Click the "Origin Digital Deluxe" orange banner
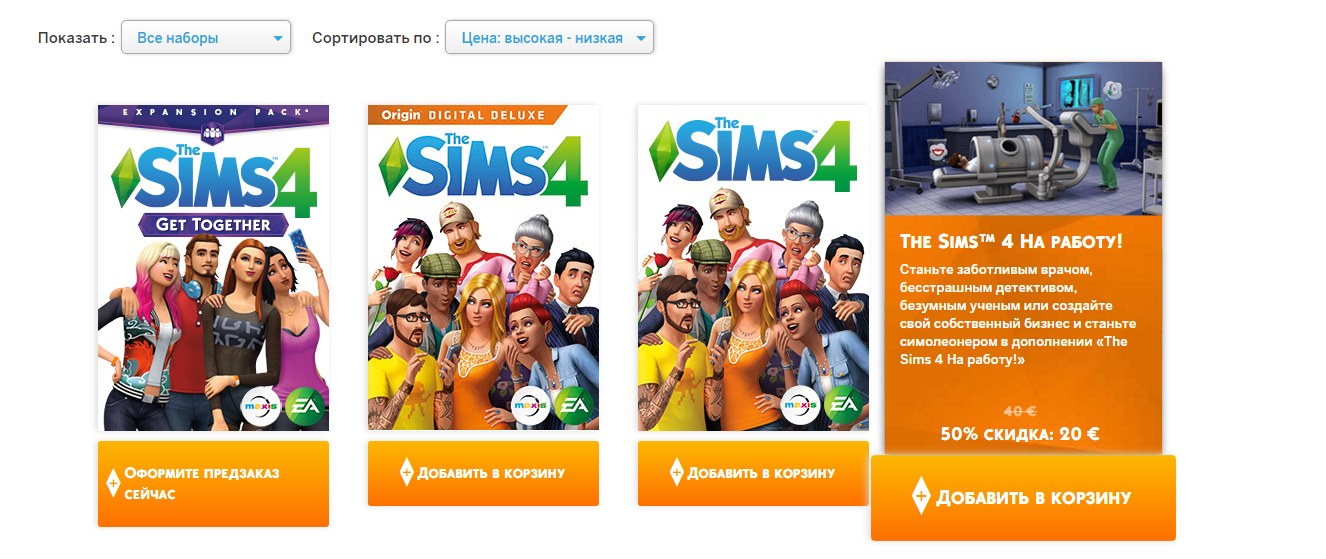This screenshot has height=559, width=1326. tap(465, 115)
